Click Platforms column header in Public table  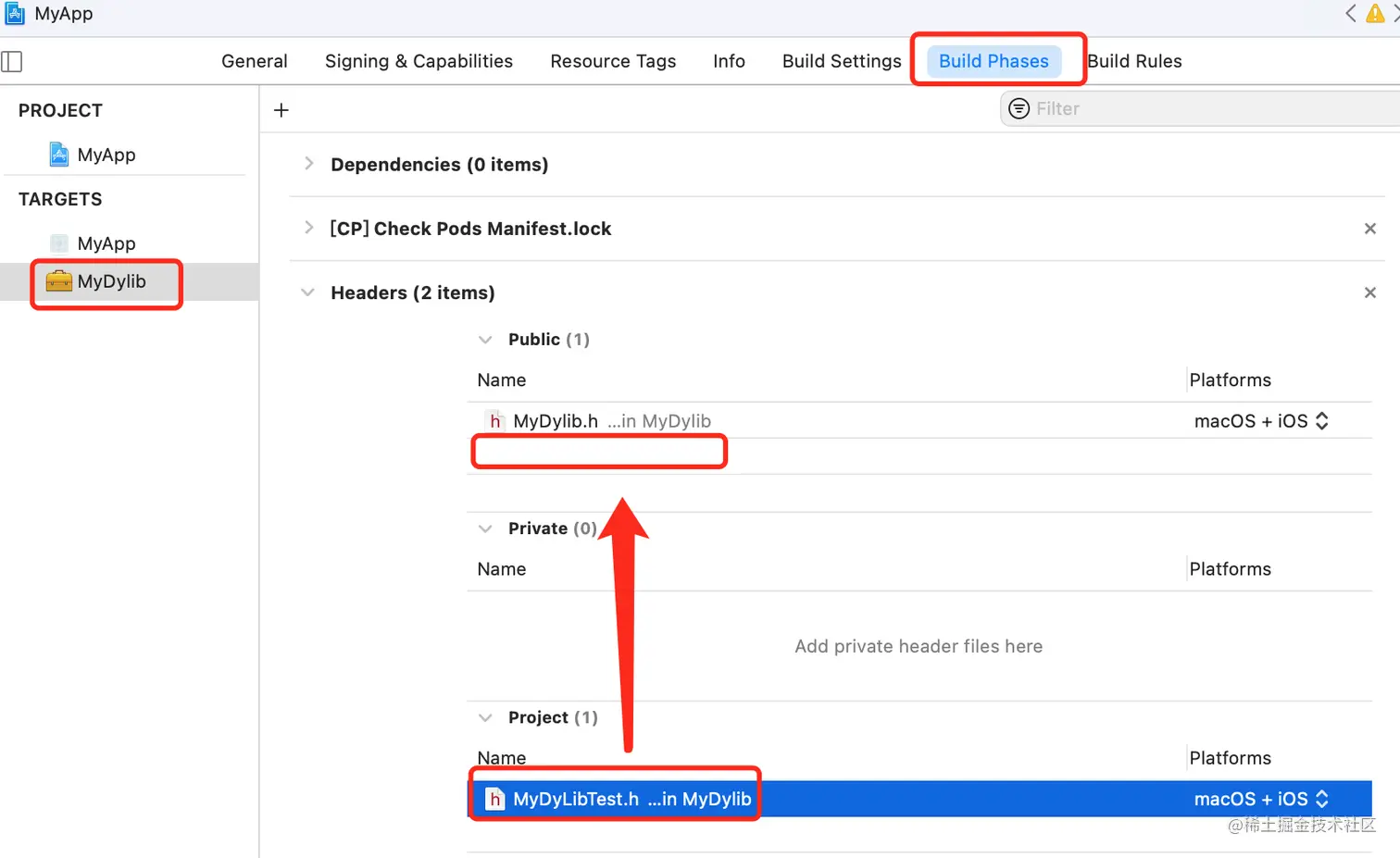(x=1230, y=380)
